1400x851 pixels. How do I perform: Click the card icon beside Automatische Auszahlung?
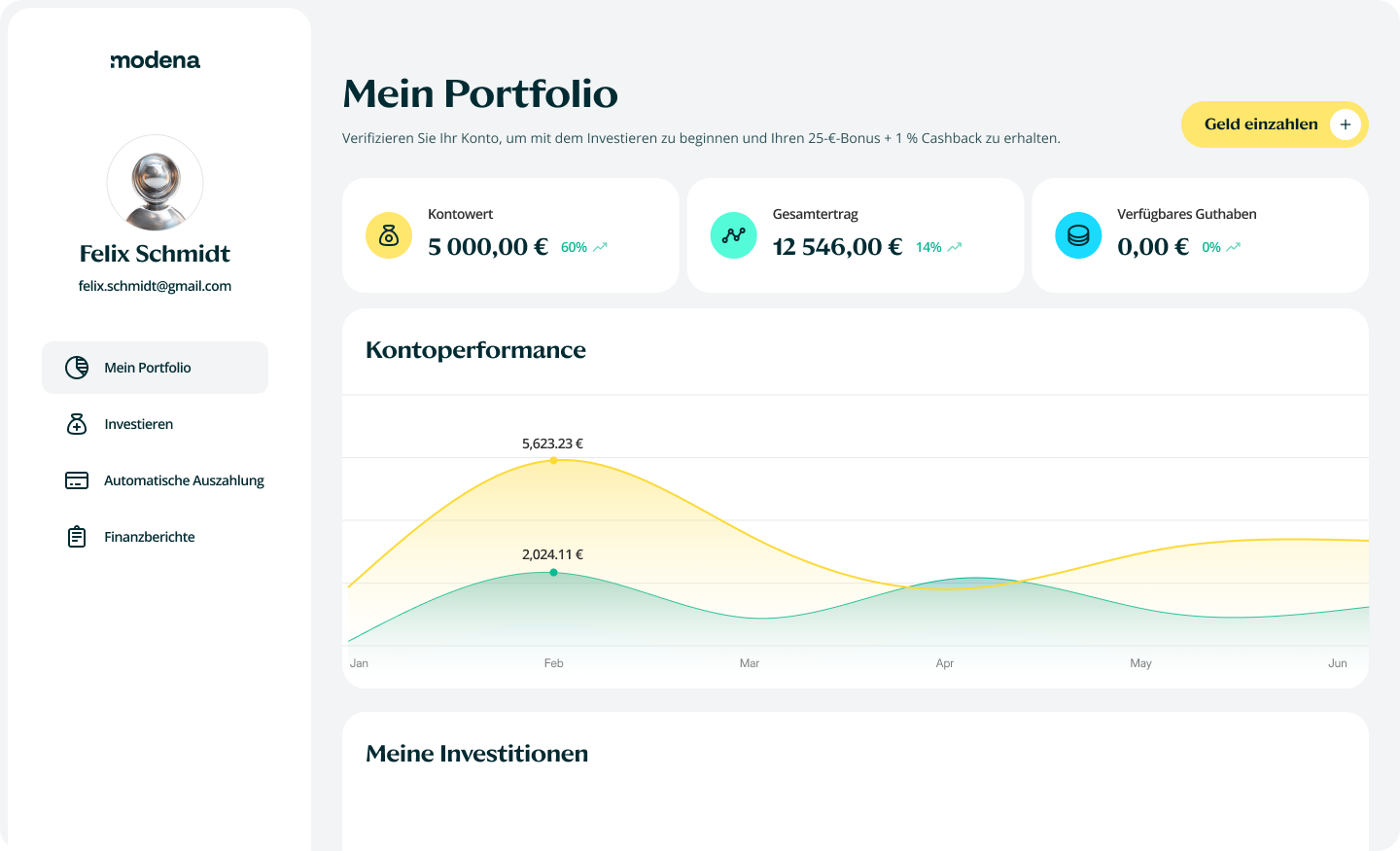pos(77,480)
